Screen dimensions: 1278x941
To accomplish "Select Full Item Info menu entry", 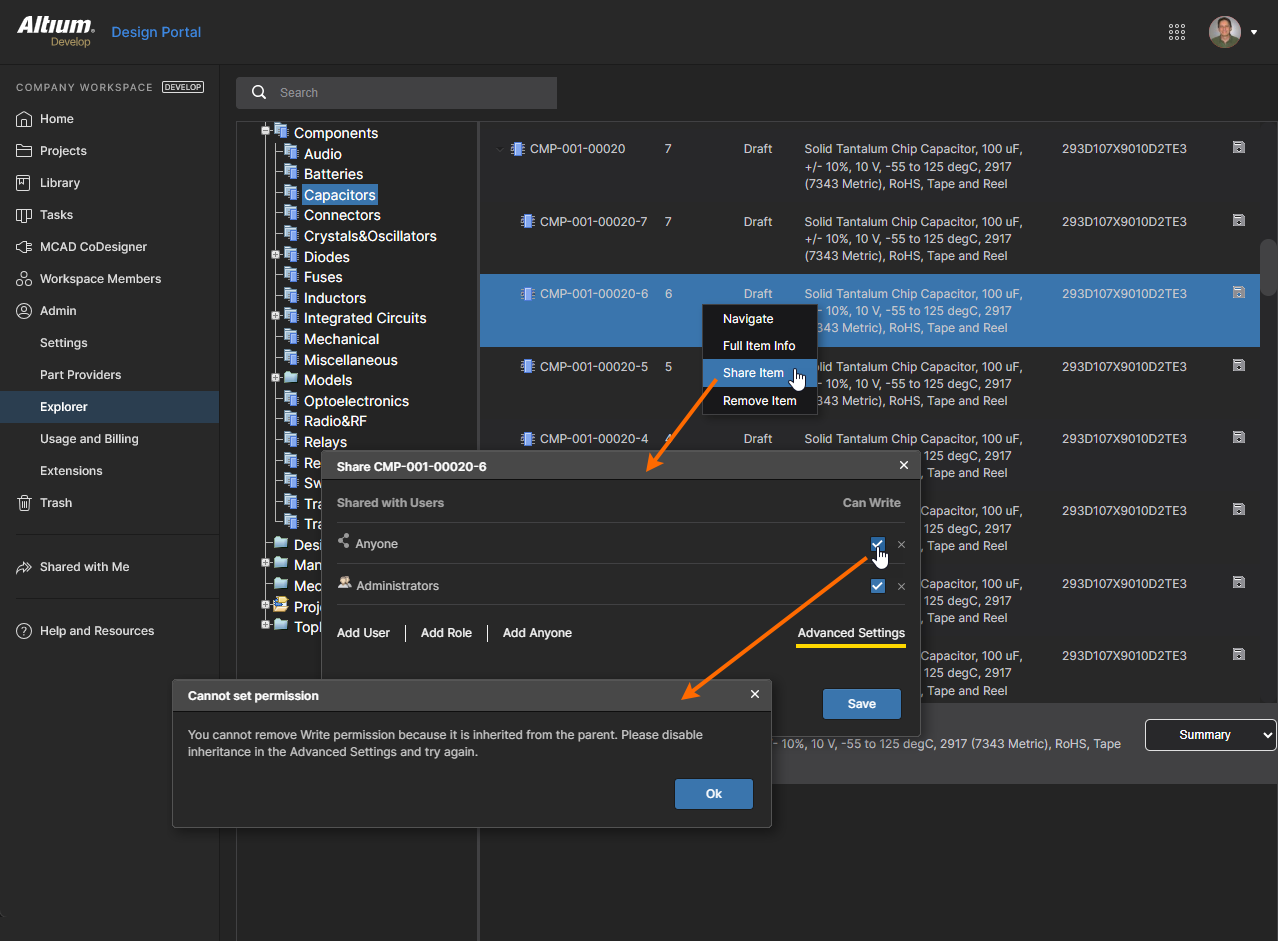I will click(x=759, y=346).
